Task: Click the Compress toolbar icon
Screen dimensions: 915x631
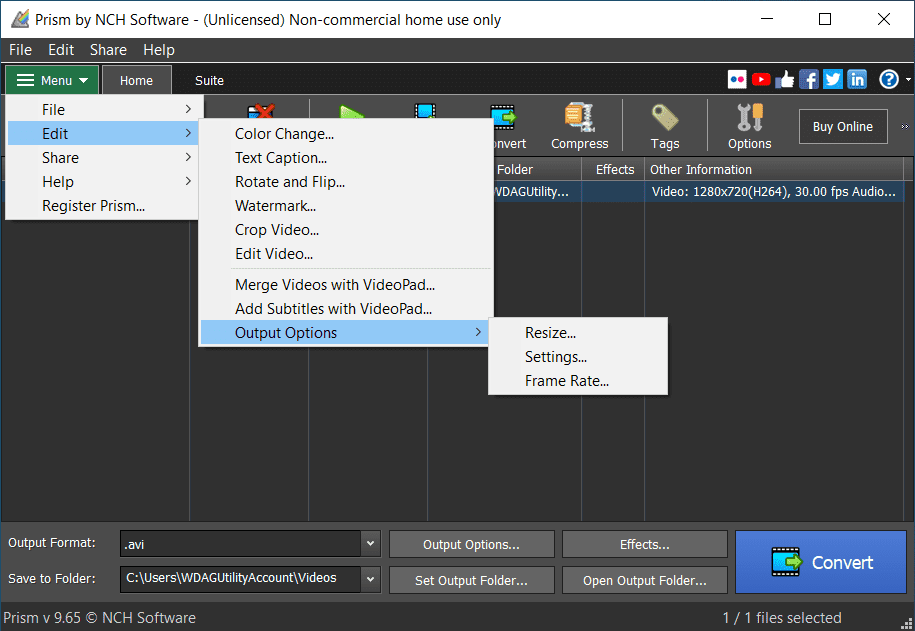Action: coord(579,126)
